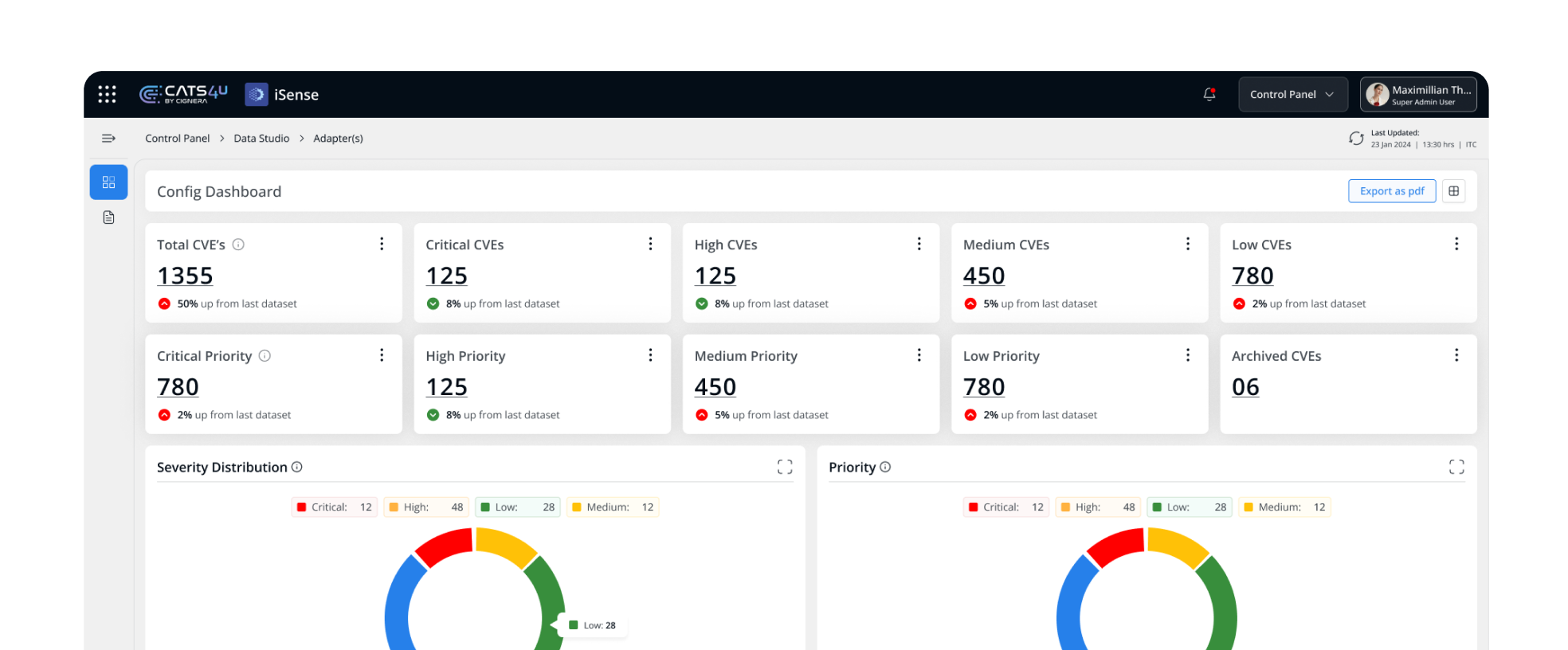Toggle Critical legend in Severity Distribution
The image size is (1568, 650).
(335, 507)
